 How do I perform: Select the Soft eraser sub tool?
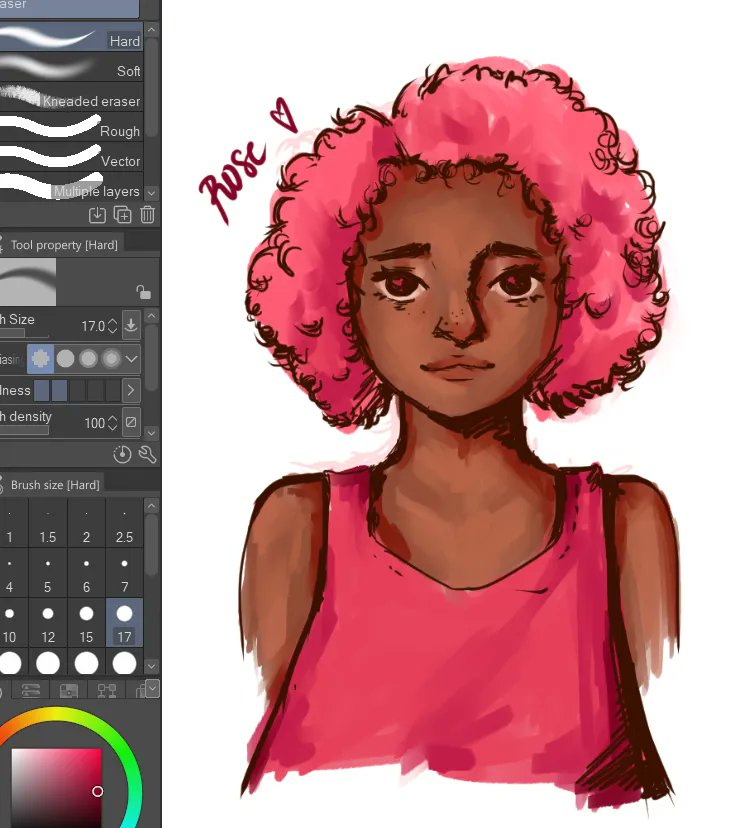point(71,67)
